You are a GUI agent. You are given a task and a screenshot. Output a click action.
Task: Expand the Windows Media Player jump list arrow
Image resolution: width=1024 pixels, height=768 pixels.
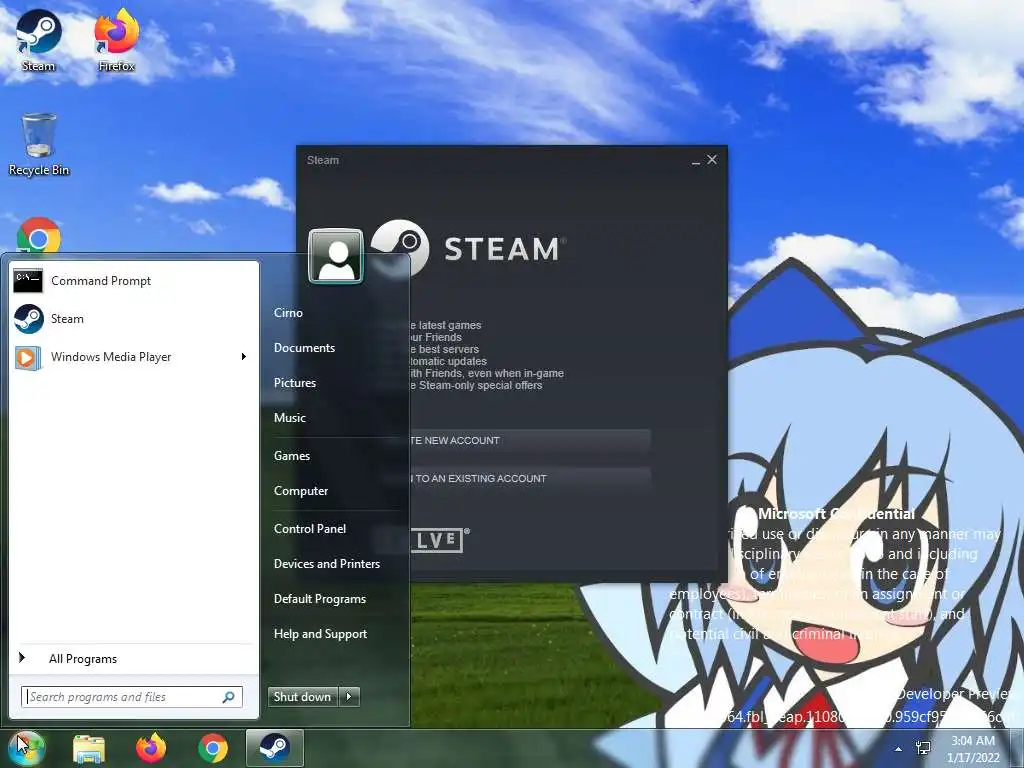click(x=244, y=357)
